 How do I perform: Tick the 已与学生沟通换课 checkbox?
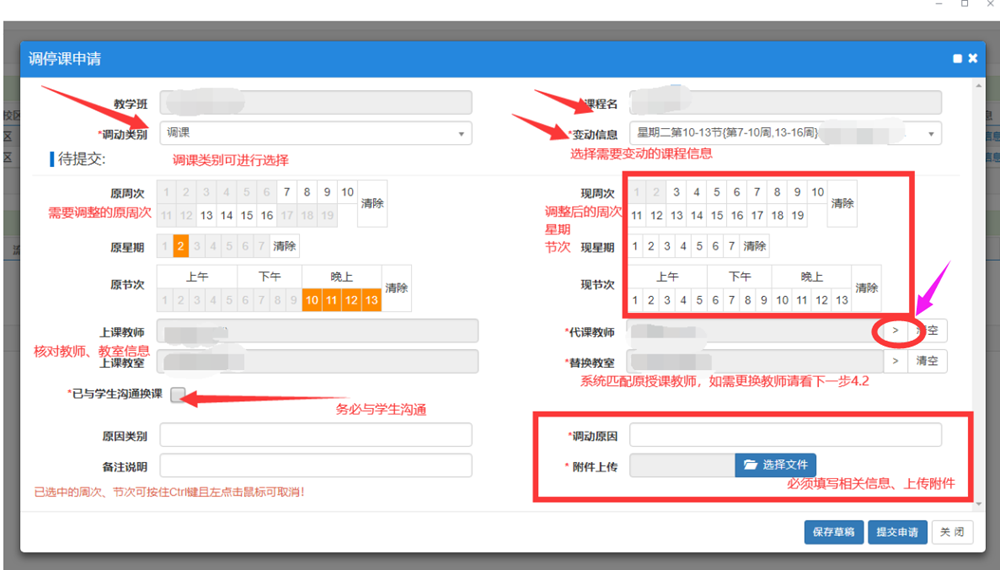tap(178, 395)
